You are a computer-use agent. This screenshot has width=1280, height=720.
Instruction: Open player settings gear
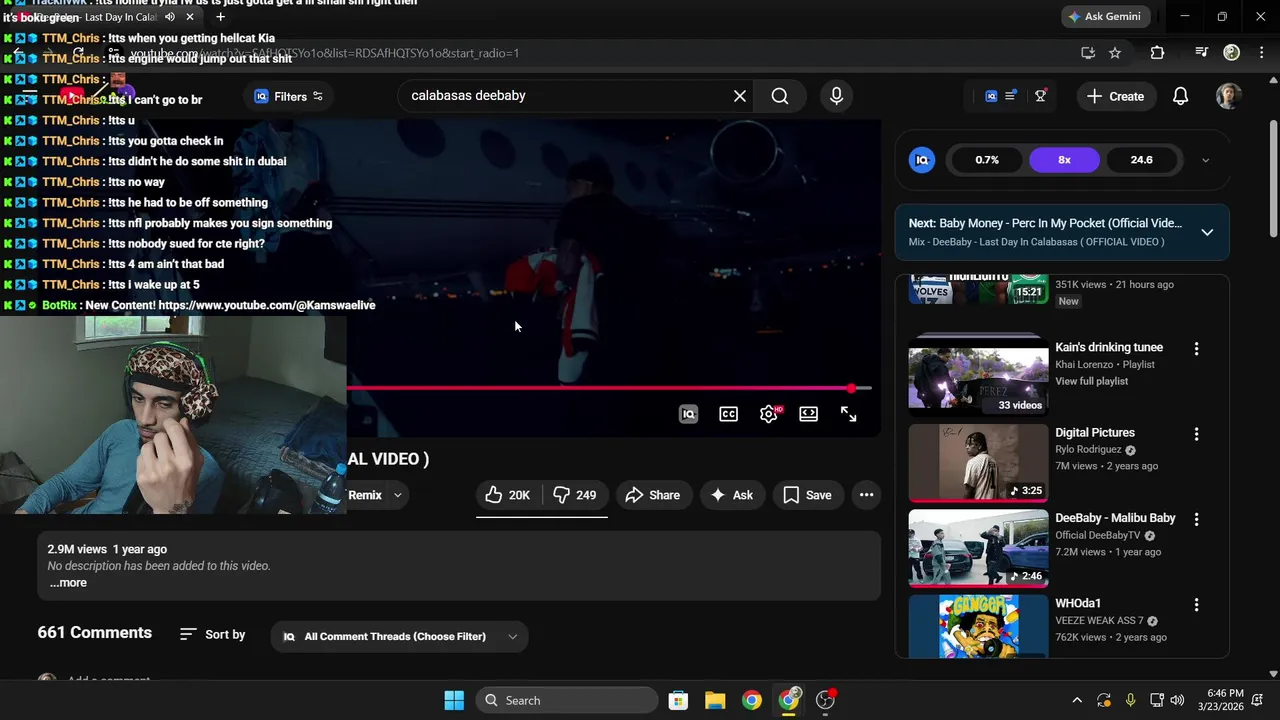click(x=768, y=414)
